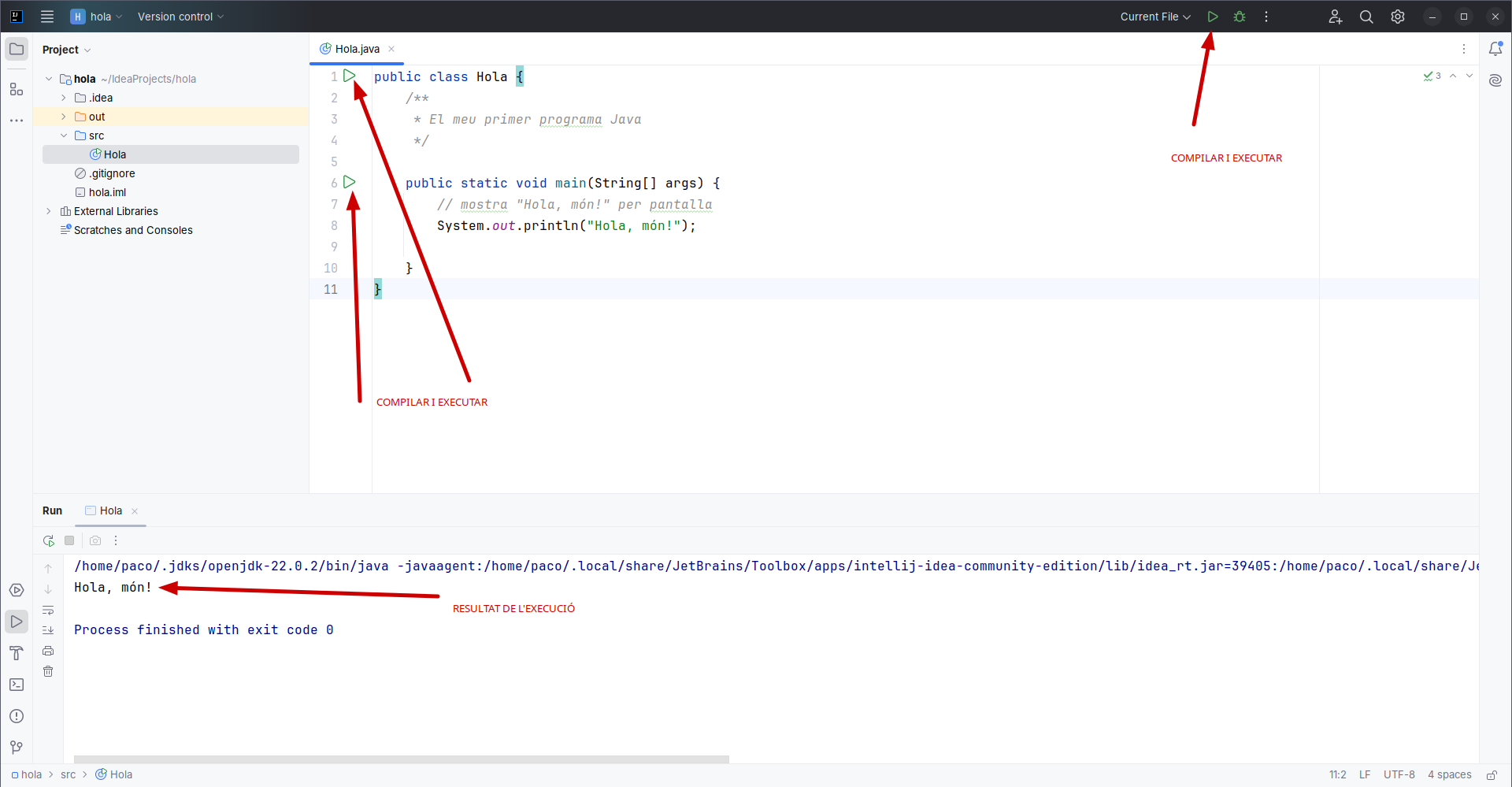Screen dimensions: 1512x787
Task: Toggle read-only lock in status bar
Action: click(1492, 774)
